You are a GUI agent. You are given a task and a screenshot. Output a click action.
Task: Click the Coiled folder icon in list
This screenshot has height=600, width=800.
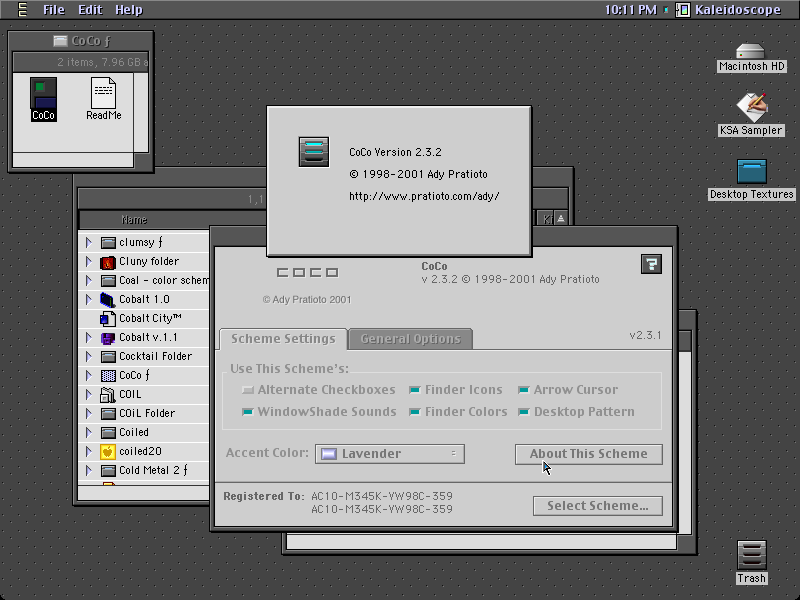coord(108,433)
